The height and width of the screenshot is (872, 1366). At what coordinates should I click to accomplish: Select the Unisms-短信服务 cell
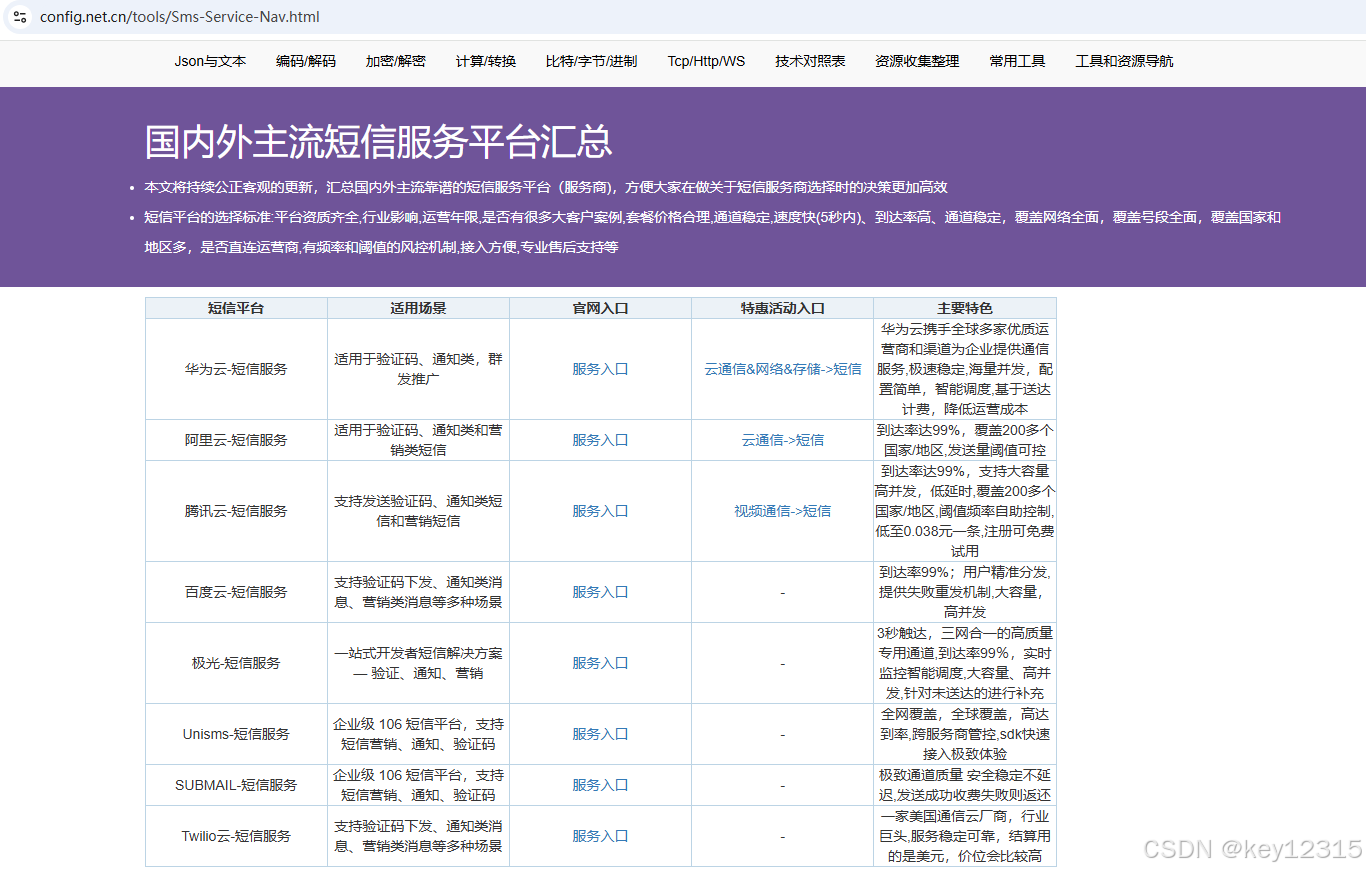point(236,734)
